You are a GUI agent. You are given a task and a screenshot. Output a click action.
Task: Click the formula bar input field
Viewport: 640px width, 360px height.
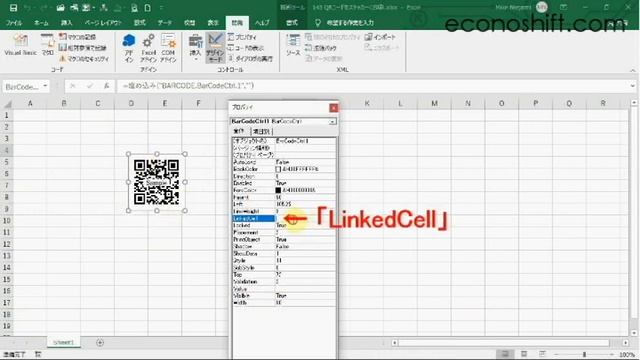click(x=372, y=86)
